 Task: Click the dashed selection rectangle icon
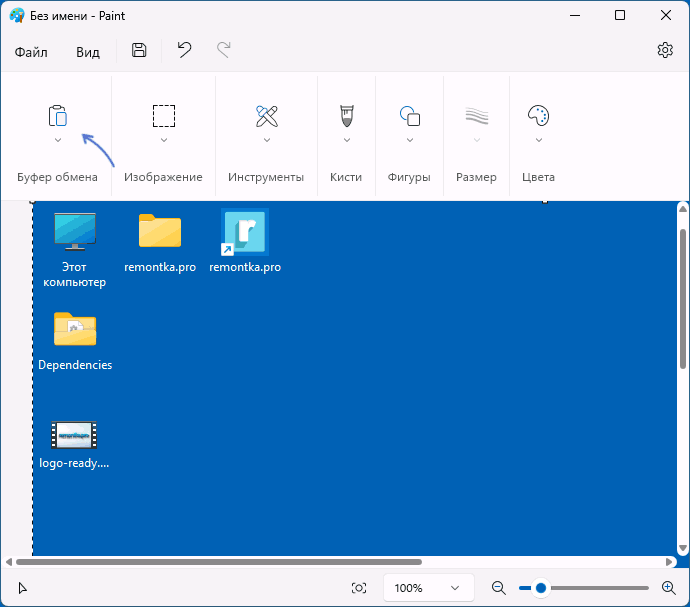164,116
